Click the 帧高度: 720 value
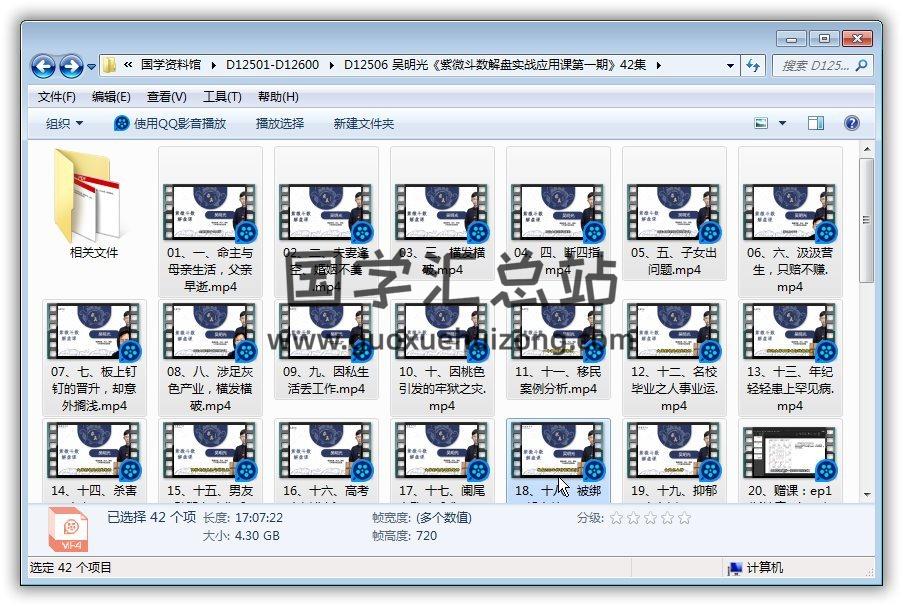903x606 pixels. [427, 536]
